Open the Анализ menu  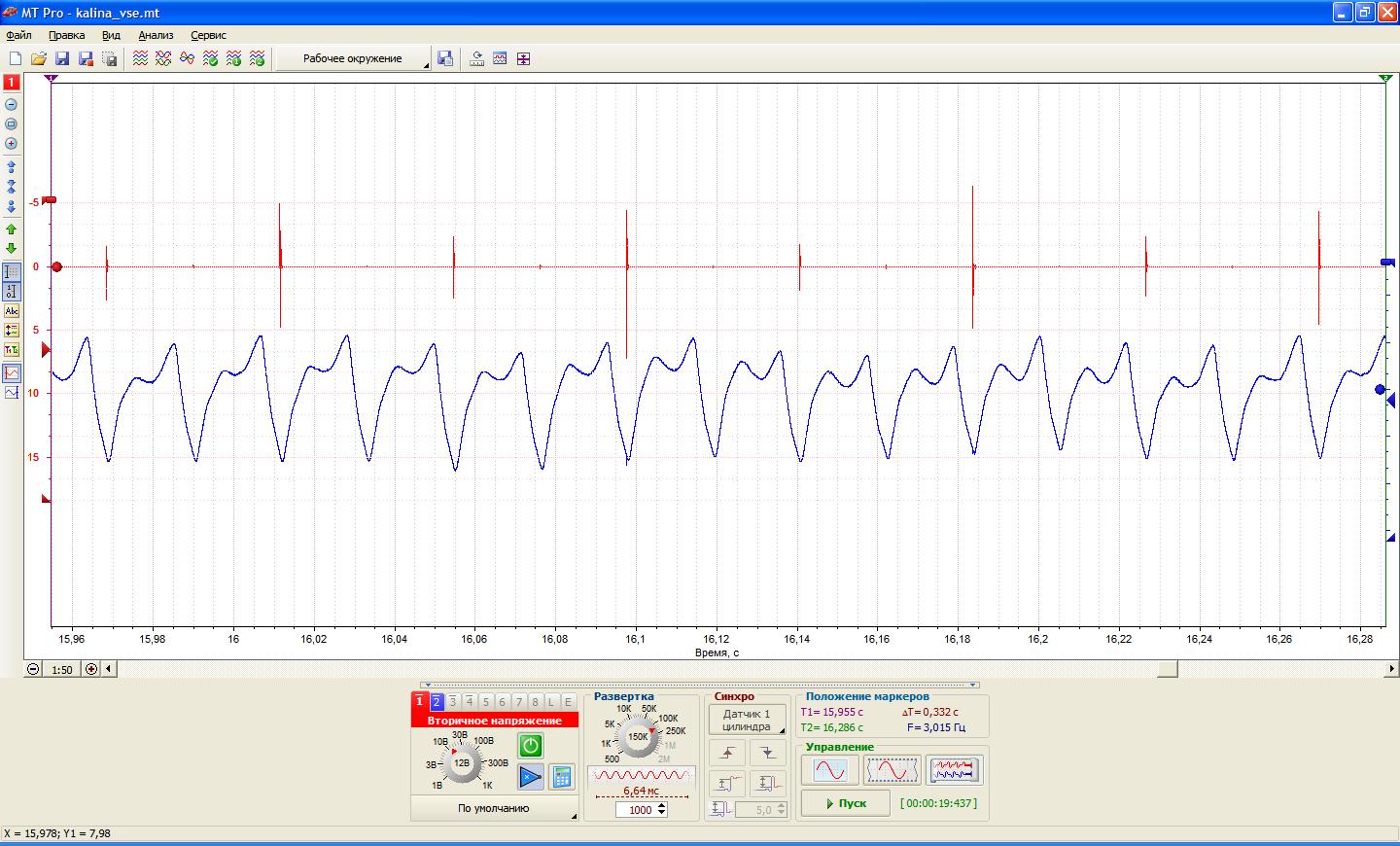156,35
